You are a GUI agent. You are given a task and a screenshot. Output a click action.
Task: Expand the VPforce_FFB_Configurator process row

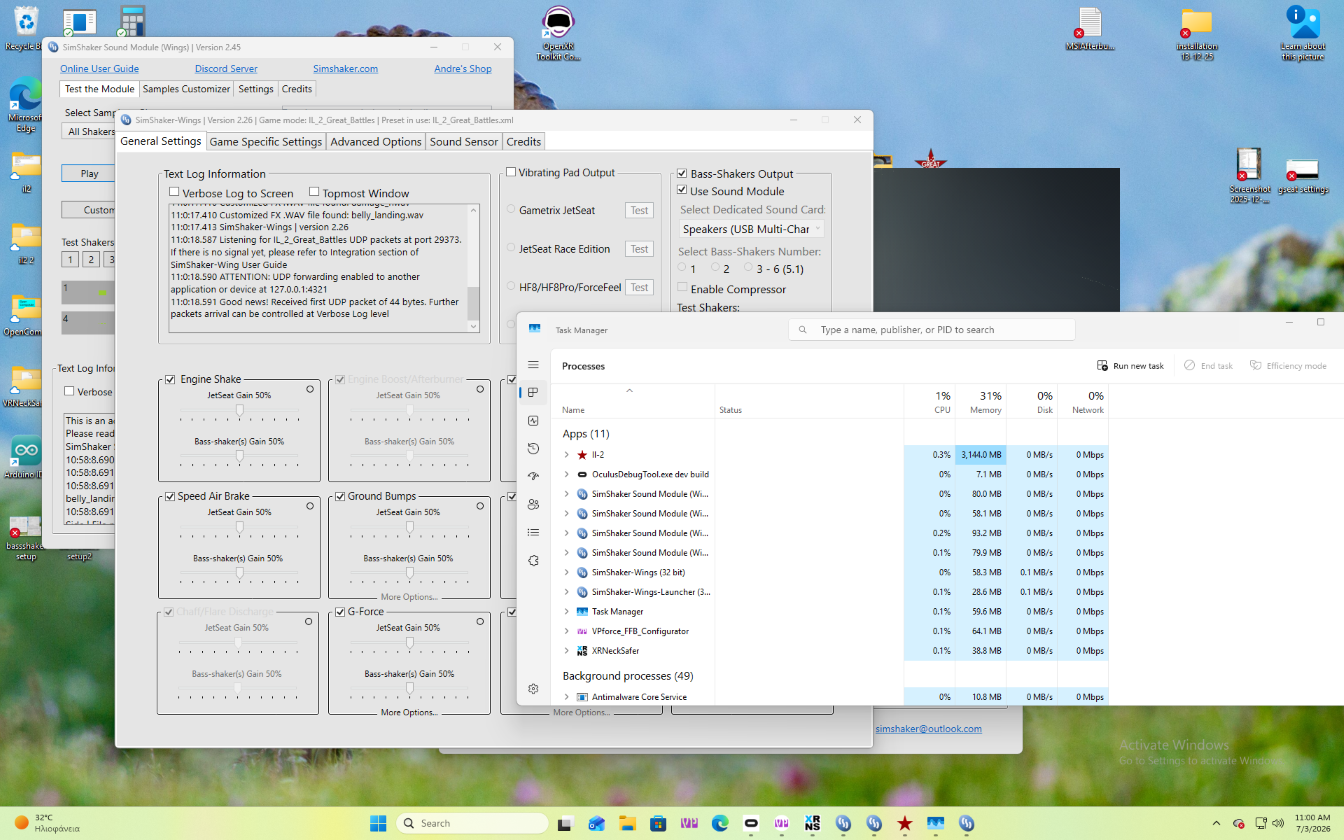point(567,631)
